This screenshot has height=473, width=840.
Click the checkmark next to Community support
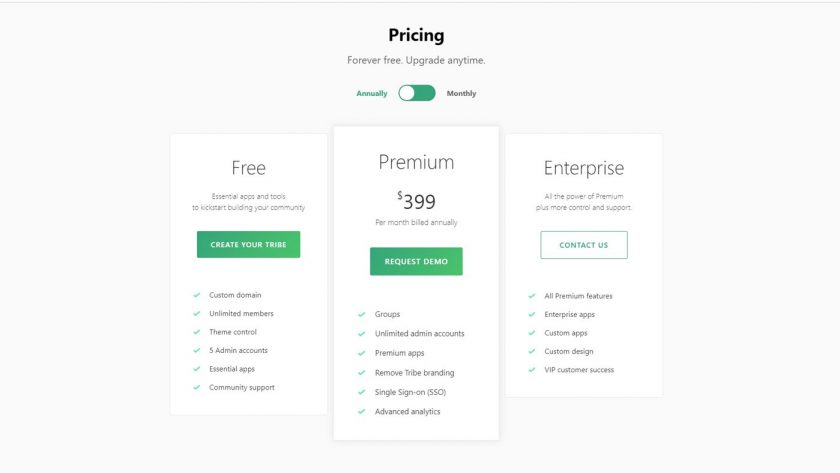pyautogui.click(x=197, y=387)
